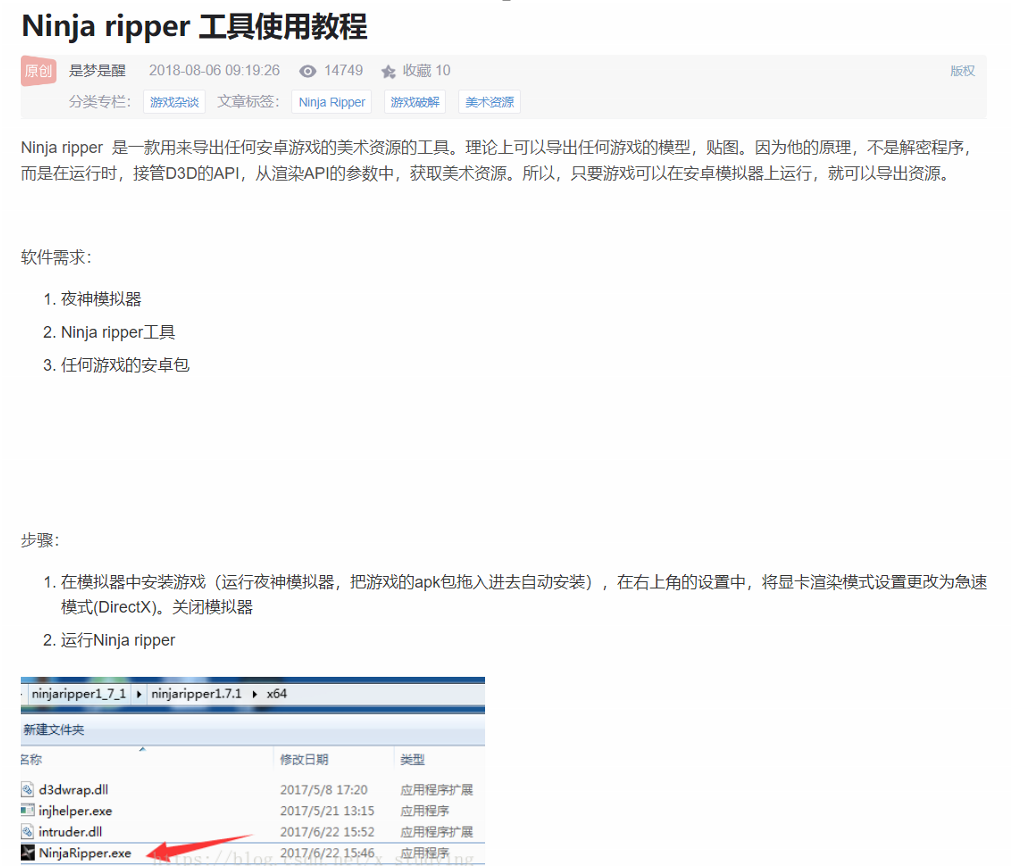Image resolution: width=1013 pixels, height=868 pixels.
Task: Sort by 名称 name column header
Action: pos(31,760)
